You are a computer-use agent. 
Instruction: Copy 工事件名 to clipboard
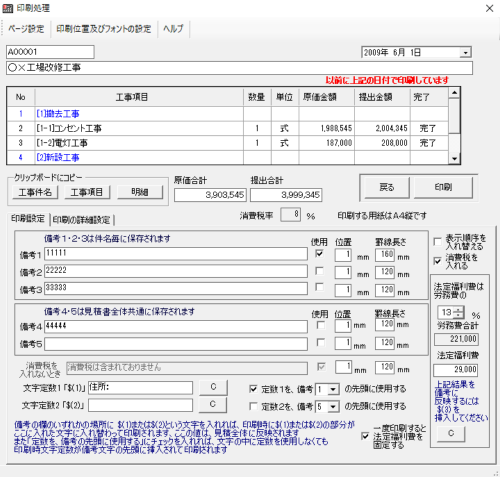(35, 192)
